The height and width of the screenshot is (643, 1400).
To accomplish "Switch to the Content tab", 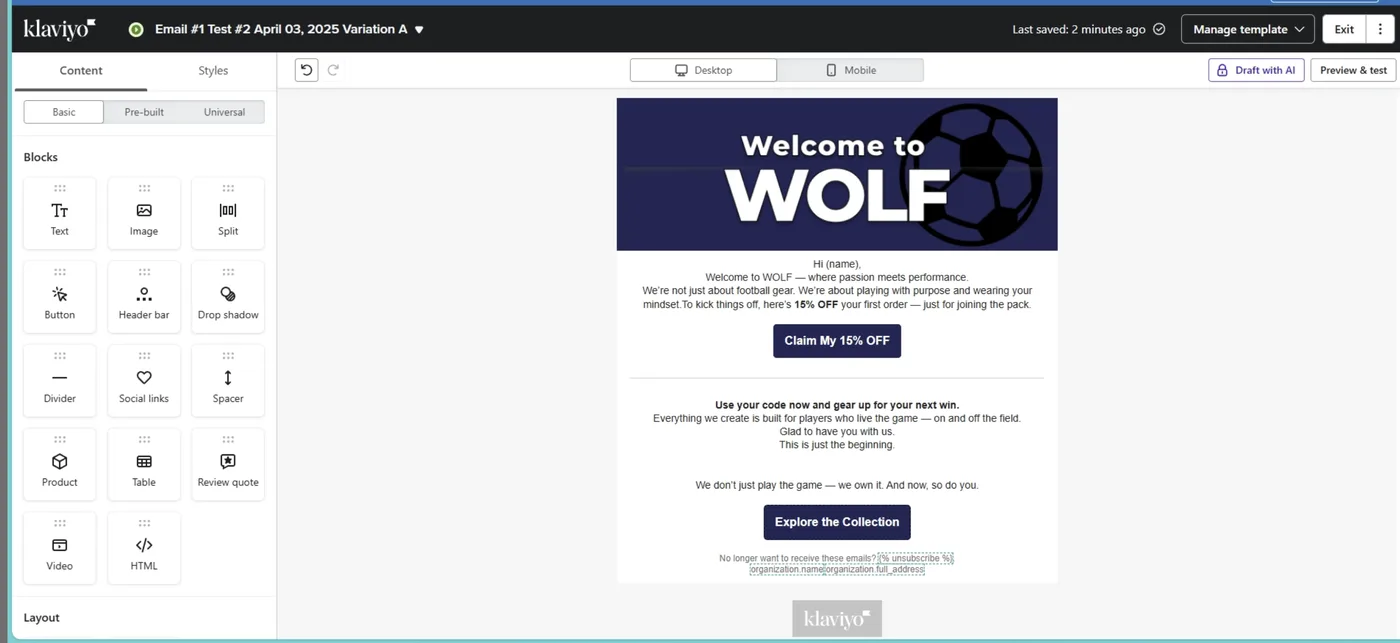I will [81, 71].
